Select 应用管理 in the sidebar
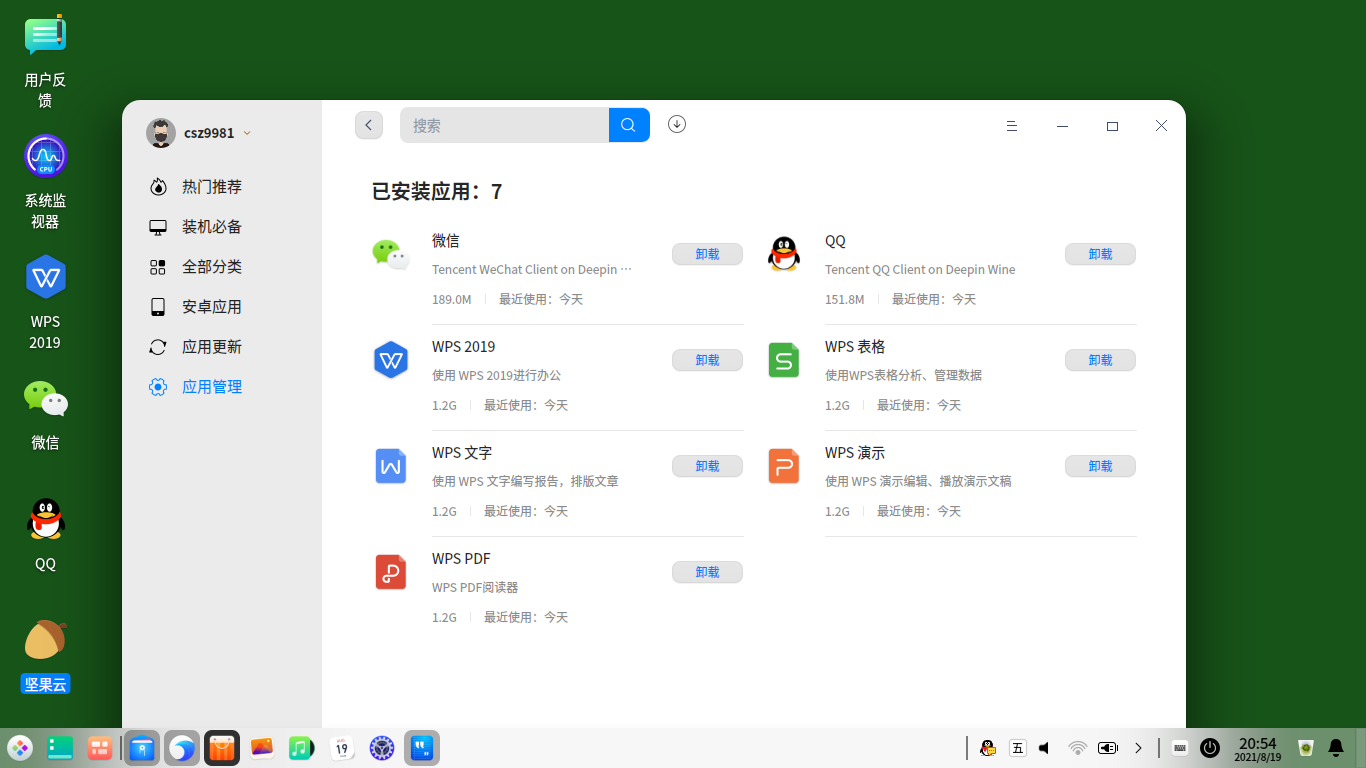Image resolution: width=1366 pixels, height=768 pixels. [x=211, y=387]
